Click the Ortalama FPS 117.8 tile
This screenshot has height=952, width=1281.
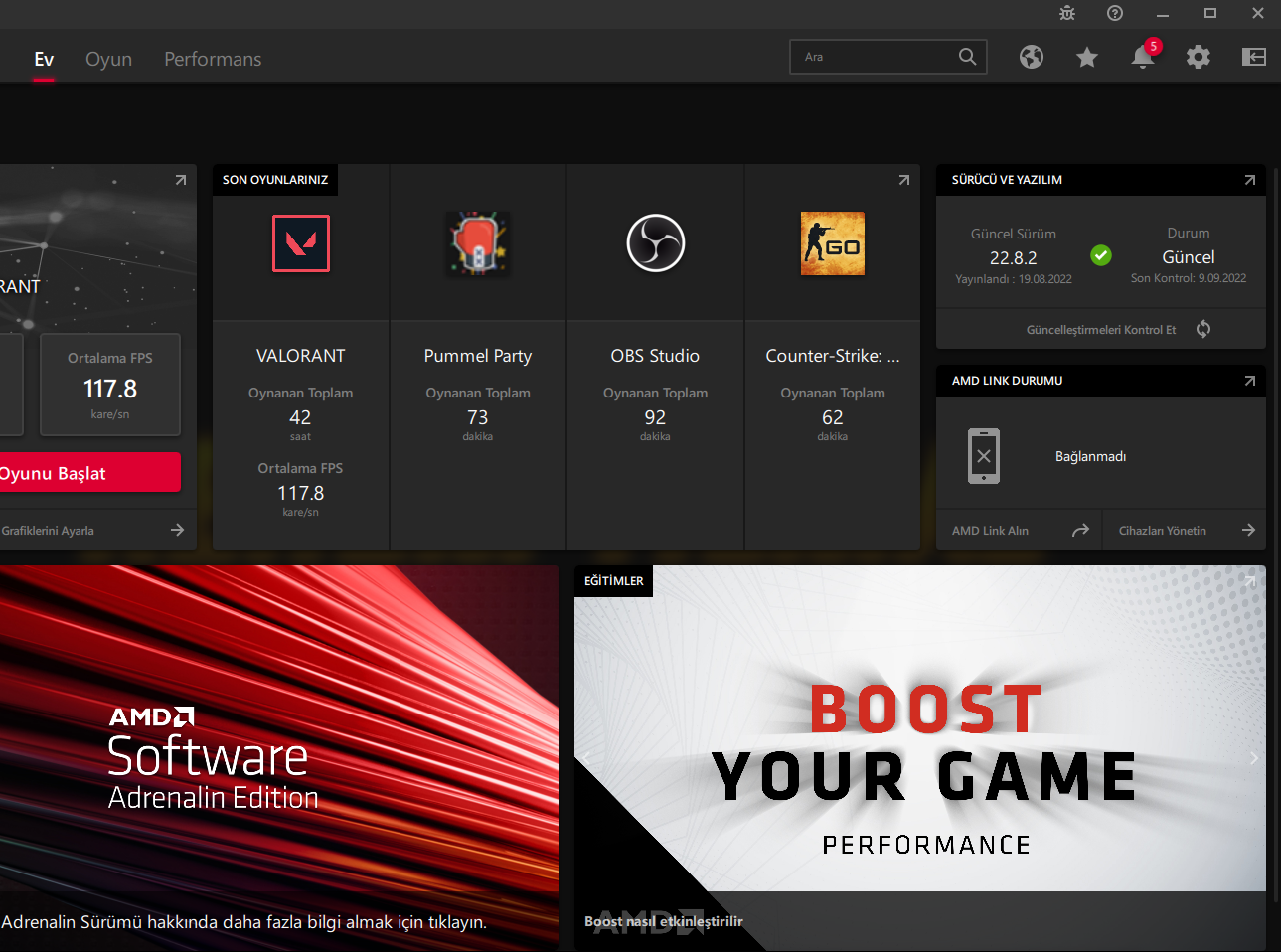point(110,385)
